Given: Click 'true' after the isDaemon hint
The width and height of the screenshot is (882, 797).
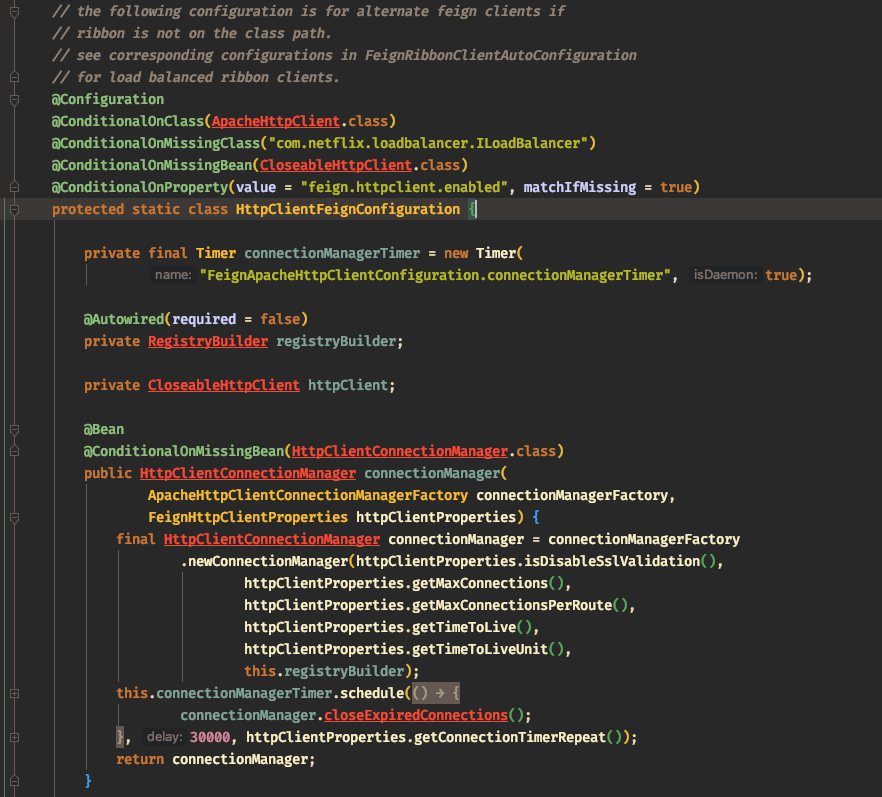Looking at the screenshot, I should click(x=781, y=275).
